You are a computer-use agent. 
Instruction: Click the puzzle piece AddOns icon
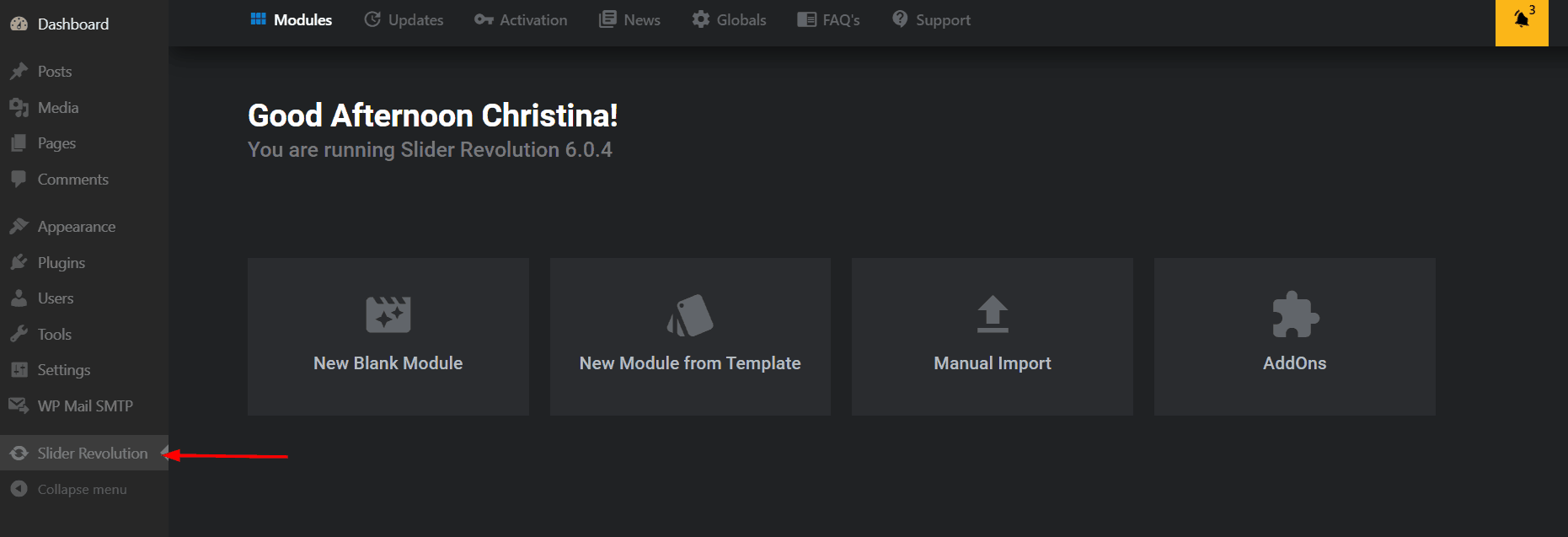pyautogui.click(x=1295, y=314)
